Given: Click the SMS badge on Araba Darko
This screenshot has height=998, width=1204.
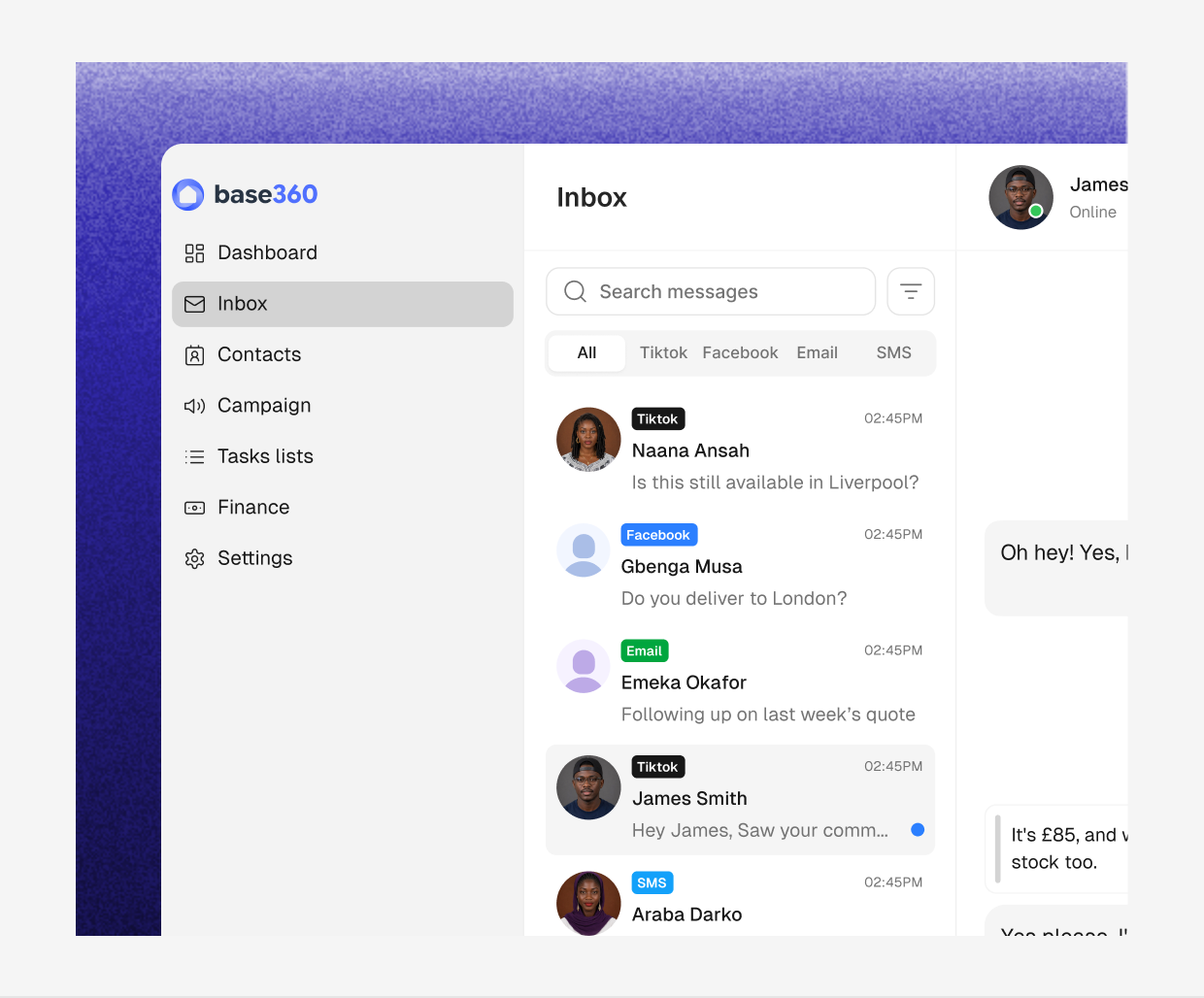Looking at the screenshot, I should tap(652, 883).
